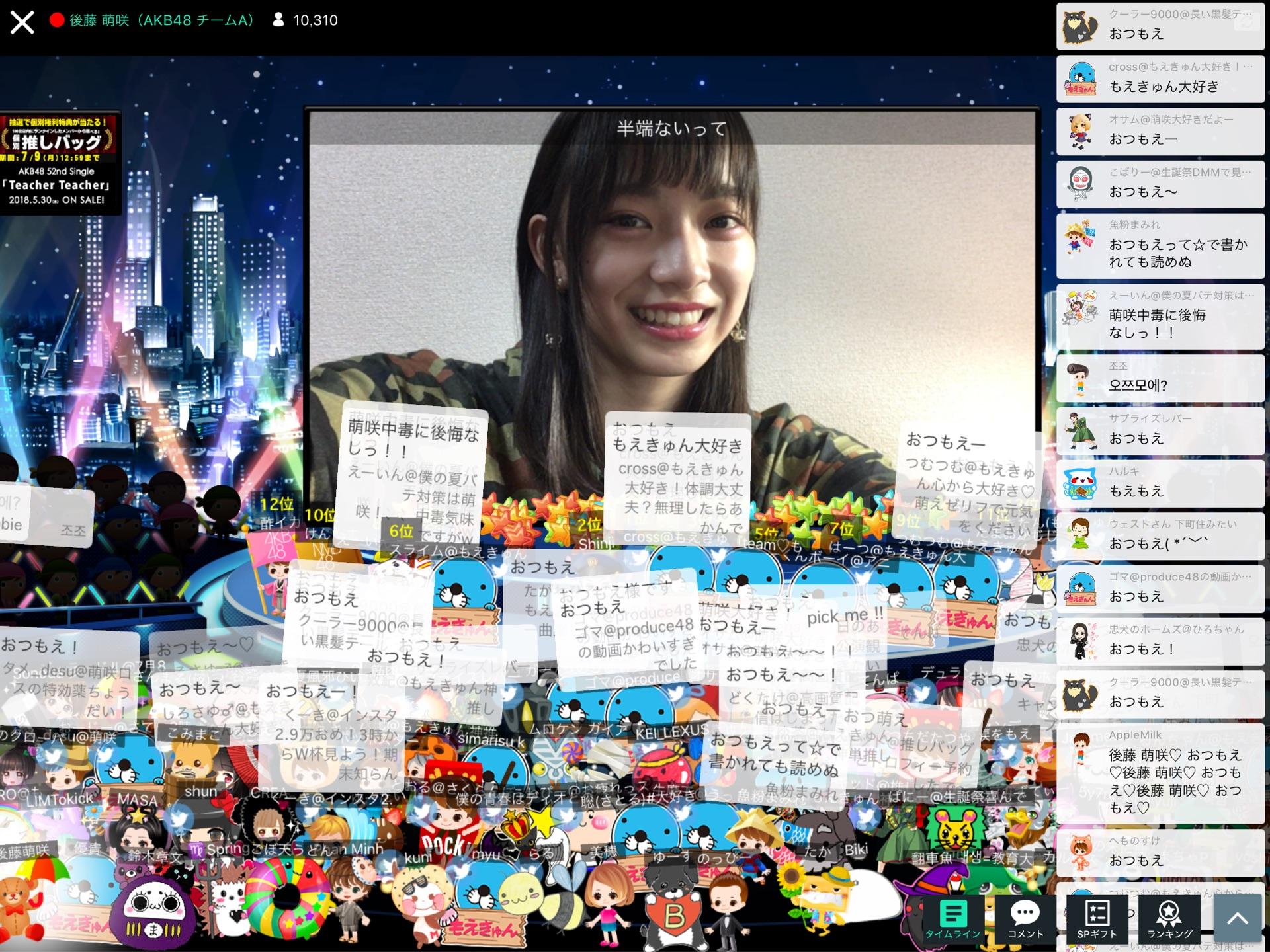Open the ランキング ranking tab

point(1169,918)
